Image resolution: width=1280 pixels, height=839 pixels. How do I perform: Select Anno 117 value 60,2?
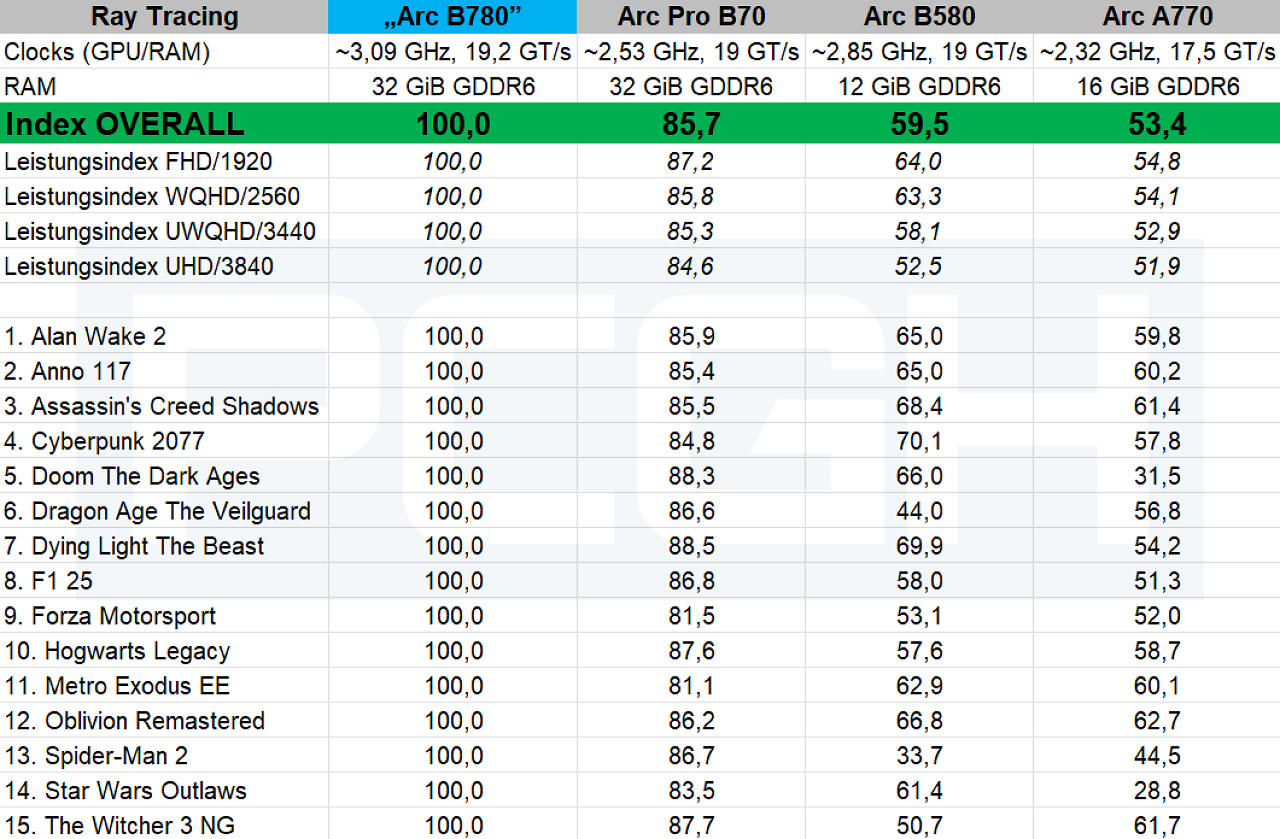1157,371
